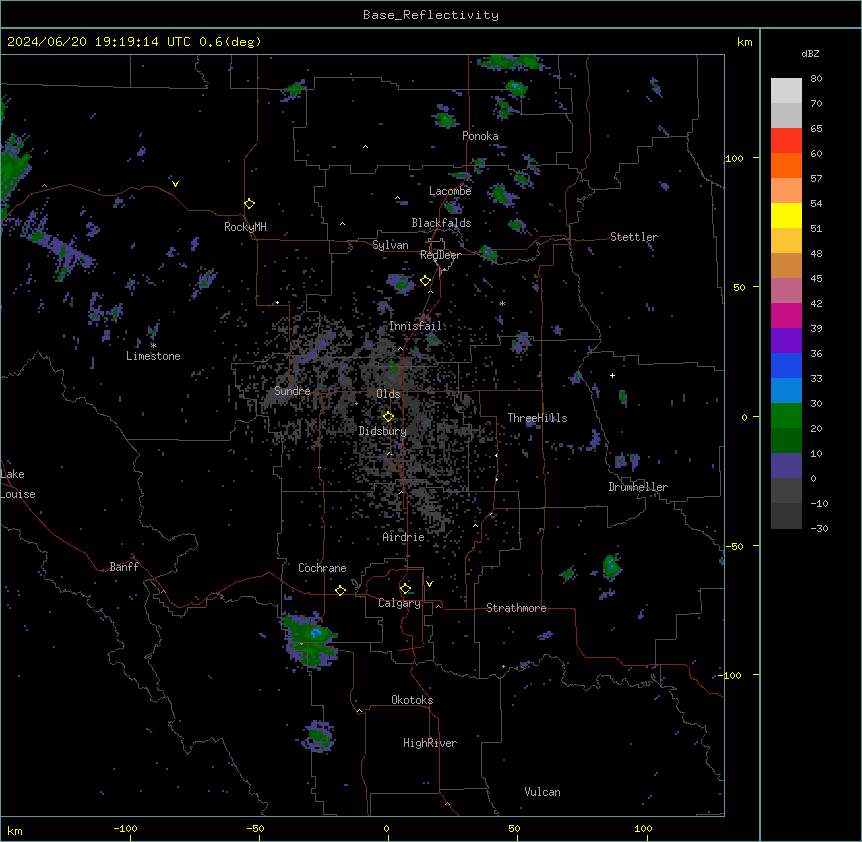Click the Lacombe label
Viewport: 862px width, 842px height.
[450, 191]
